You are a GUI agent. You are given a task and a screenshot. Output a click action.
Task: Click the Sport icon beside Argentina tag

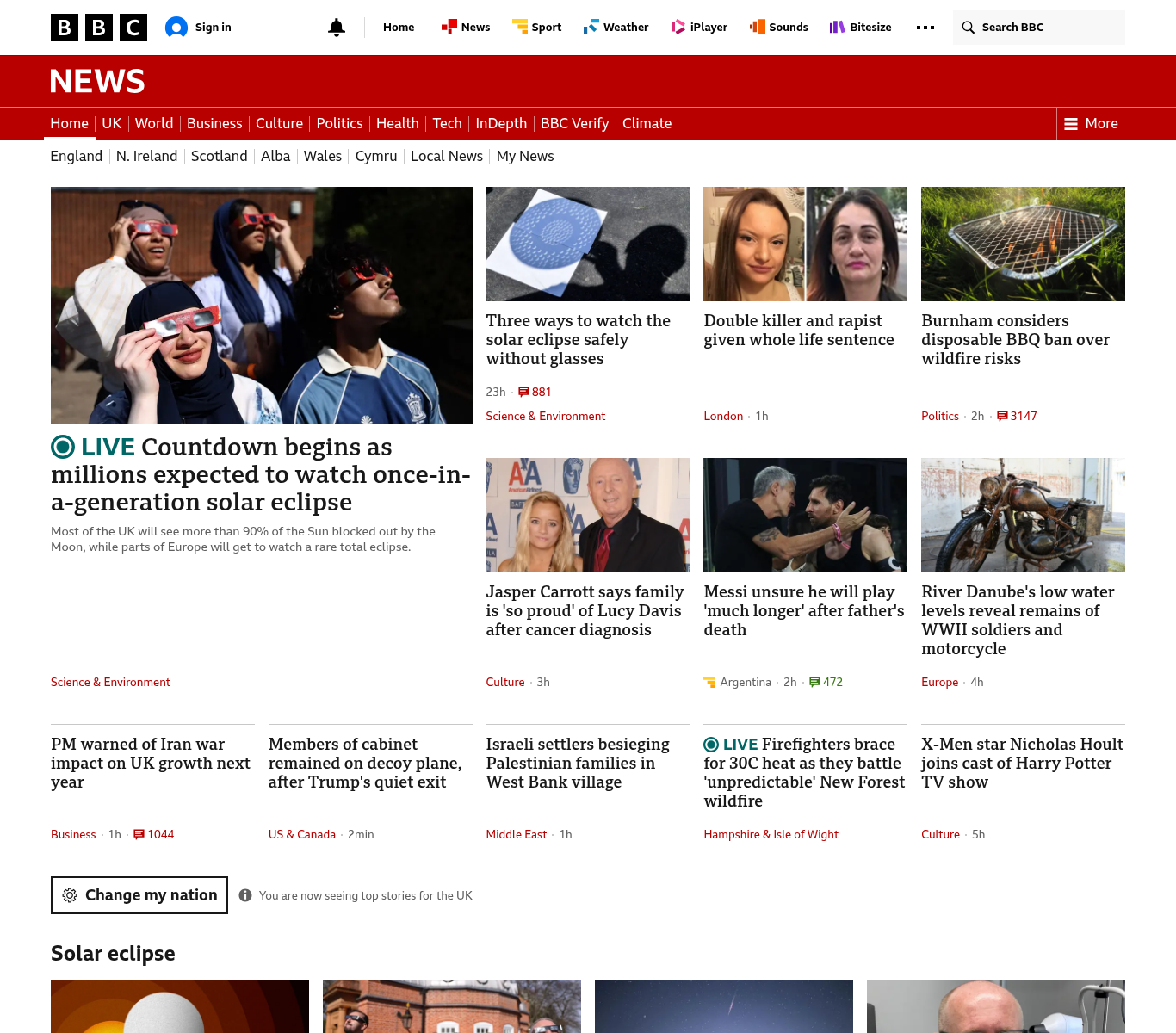click(x=709, y=682)
